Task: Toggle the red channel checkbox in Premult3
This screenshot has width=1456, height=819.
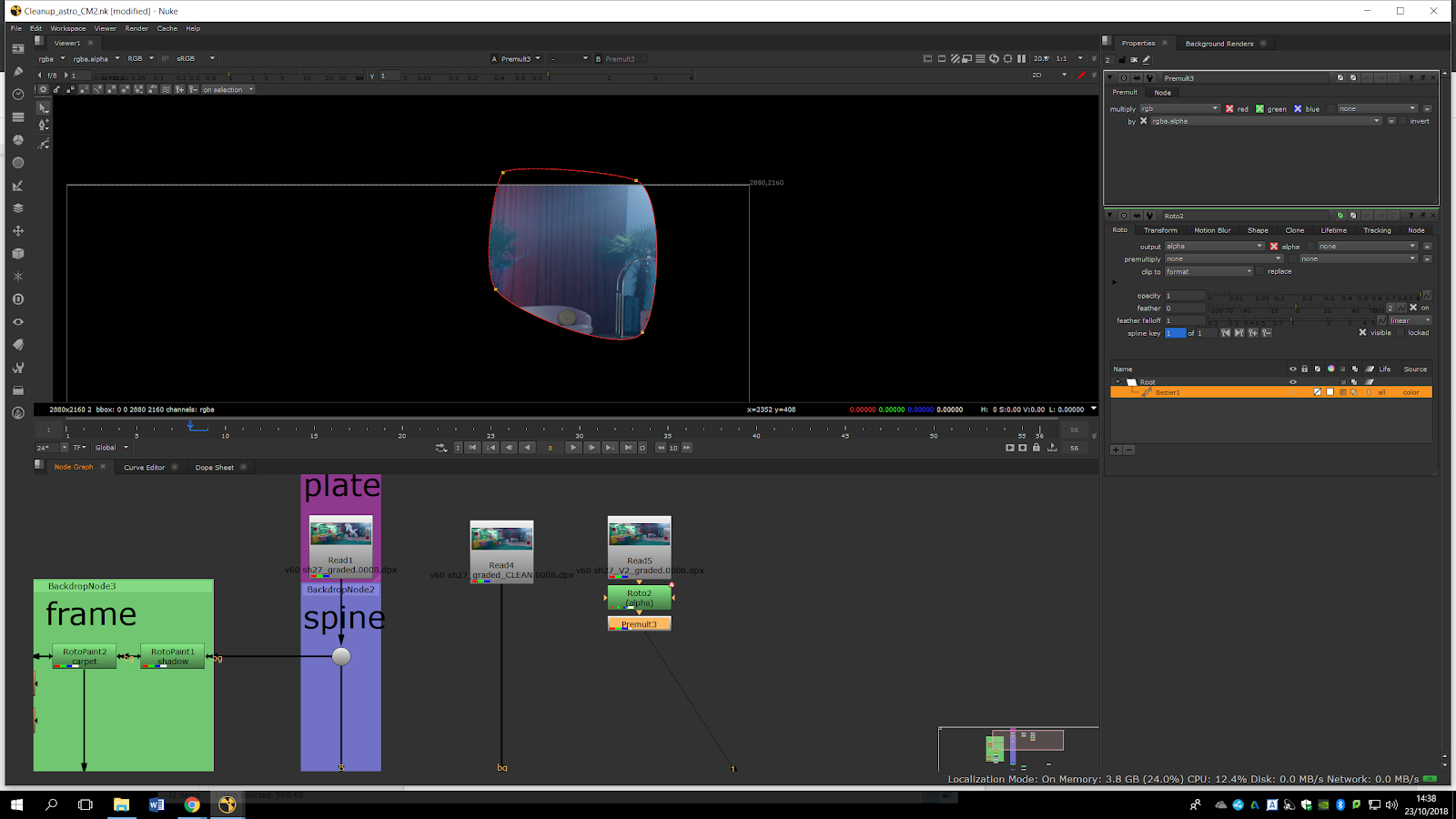Action: (1229, 109)
